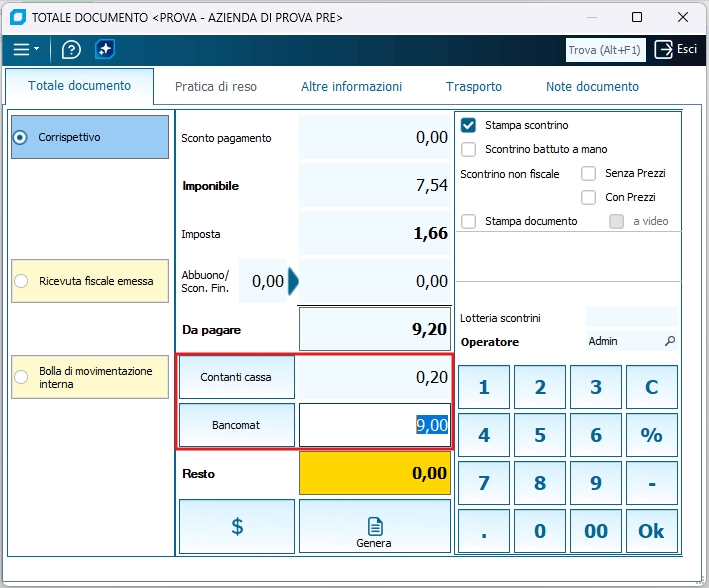The width and height of the screenshot is (709, 588).
Task: Tap the keypad percent key
Action: click(x=652, y=435)
